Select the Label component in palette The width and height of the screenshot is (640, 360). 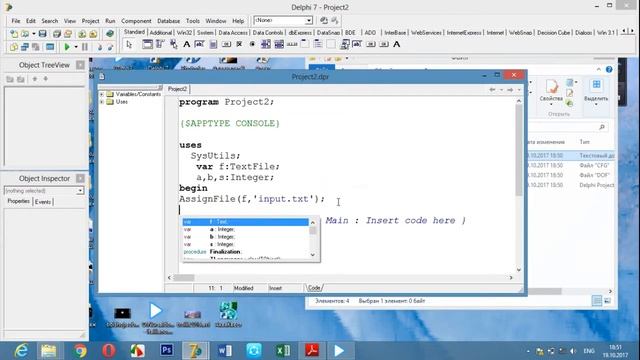tap(187, 44)
